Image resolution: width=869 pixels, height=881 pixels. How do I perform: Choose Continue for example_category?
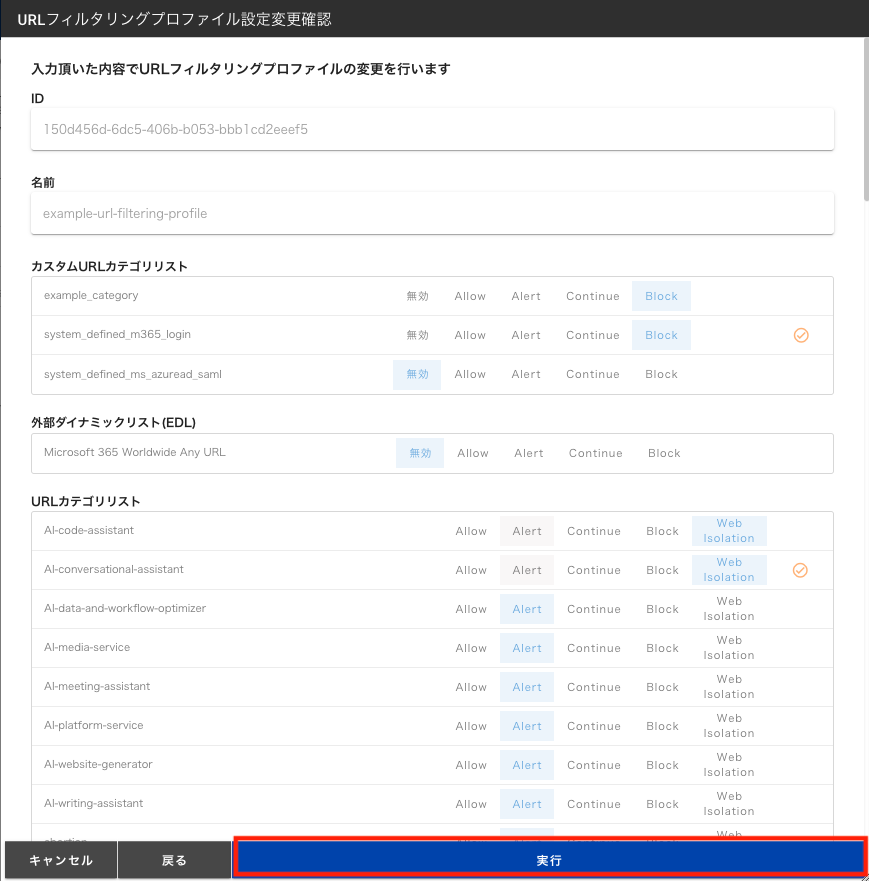click(593, 296)
